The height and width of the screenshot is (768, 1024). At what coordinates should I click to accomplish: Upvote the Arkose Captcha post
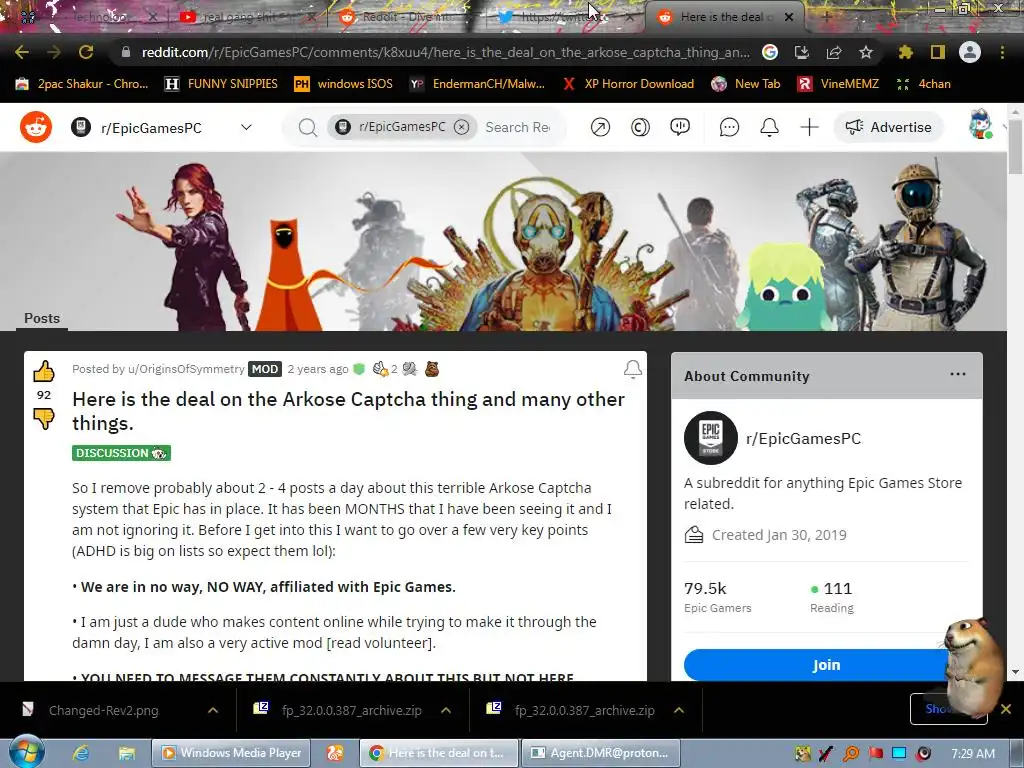[44, 371]
